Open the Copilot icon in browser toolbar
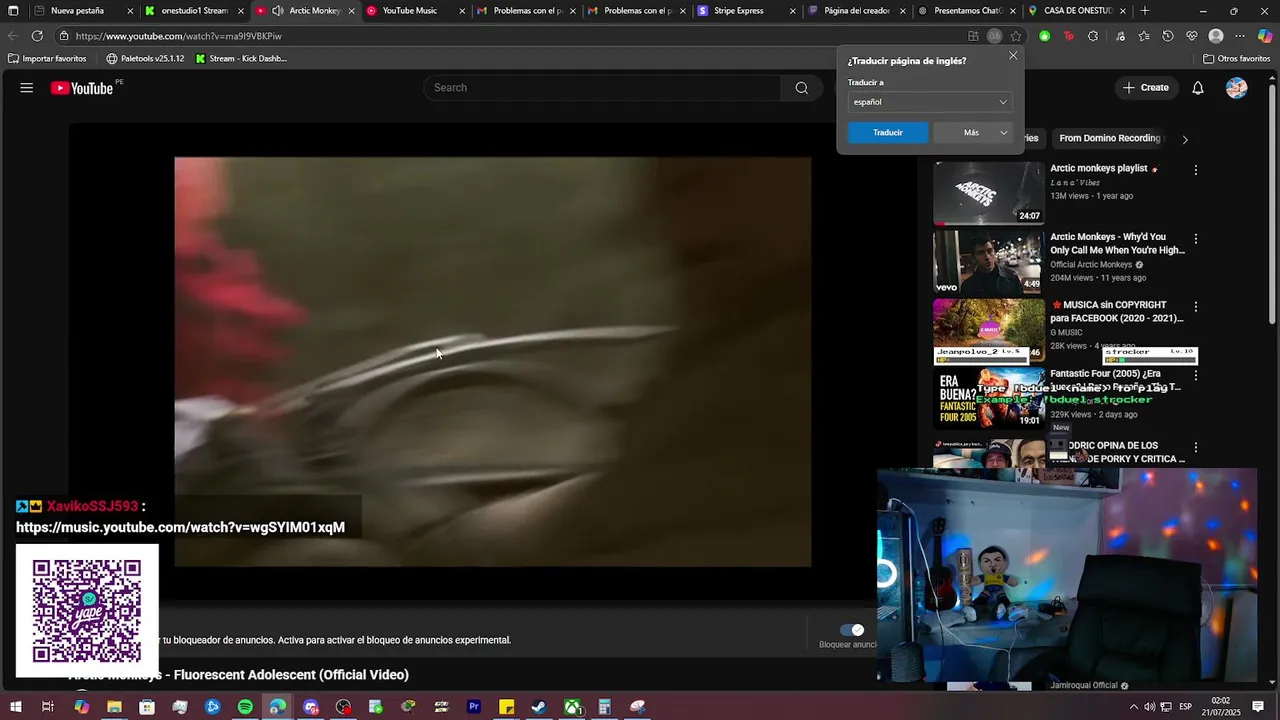 click(1265, 36)
